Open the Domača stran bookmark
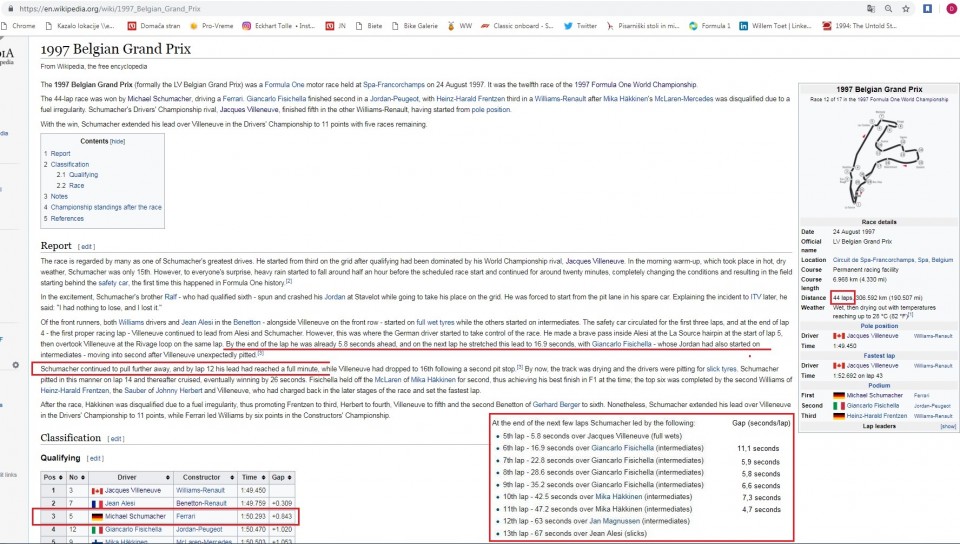The width and height of the screenshot is (960, 544). [154, 26]
